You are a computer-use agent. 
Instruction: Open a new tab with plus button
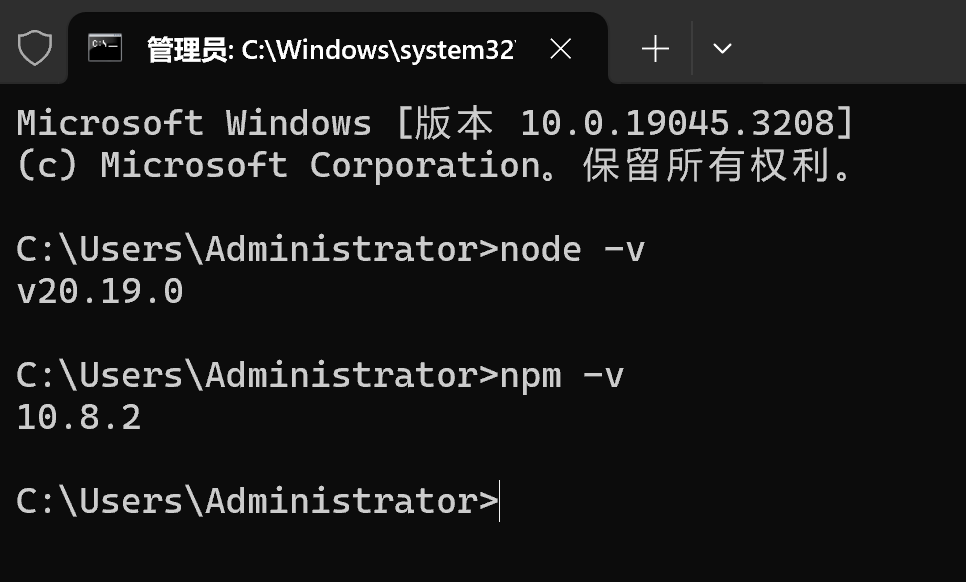click(x=655, y=49)
